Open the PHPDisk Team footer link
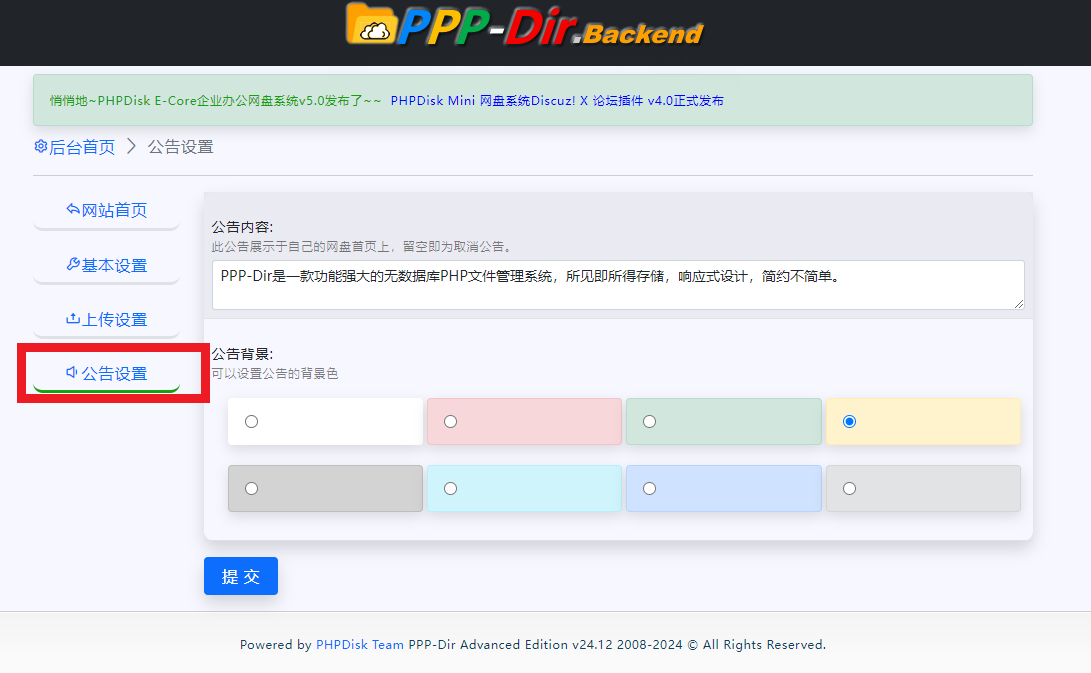This screenshot has width=1091, height=673. coord(360,645)
